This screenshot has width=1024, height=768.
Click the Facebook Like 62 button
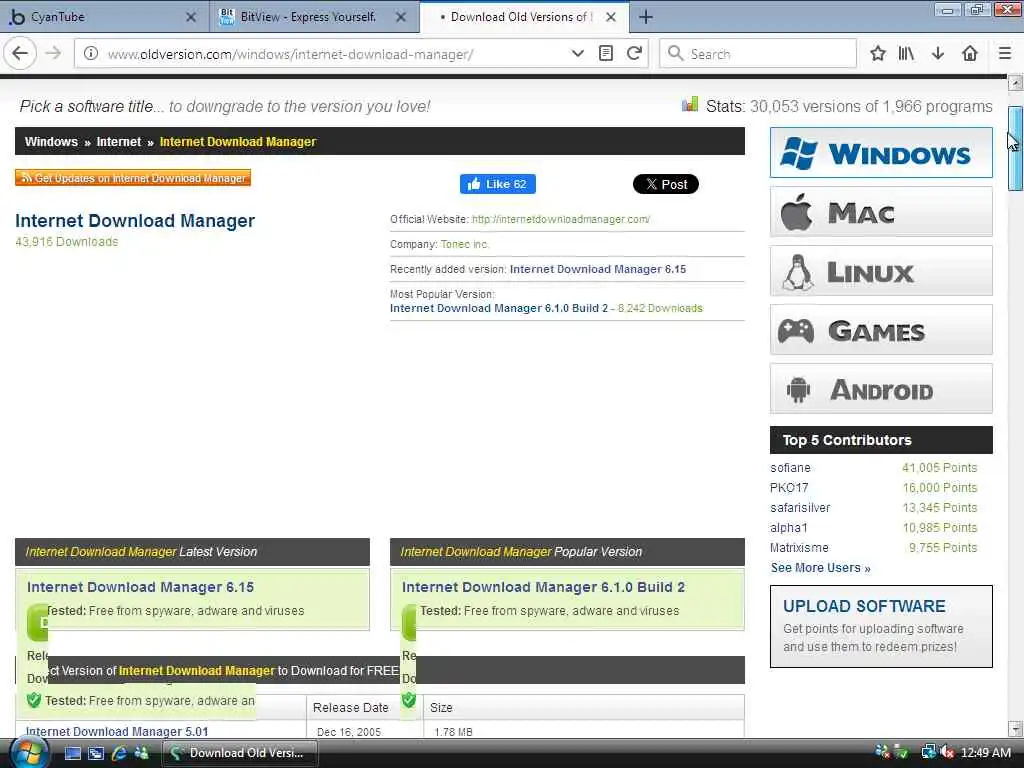pos(498,184)
